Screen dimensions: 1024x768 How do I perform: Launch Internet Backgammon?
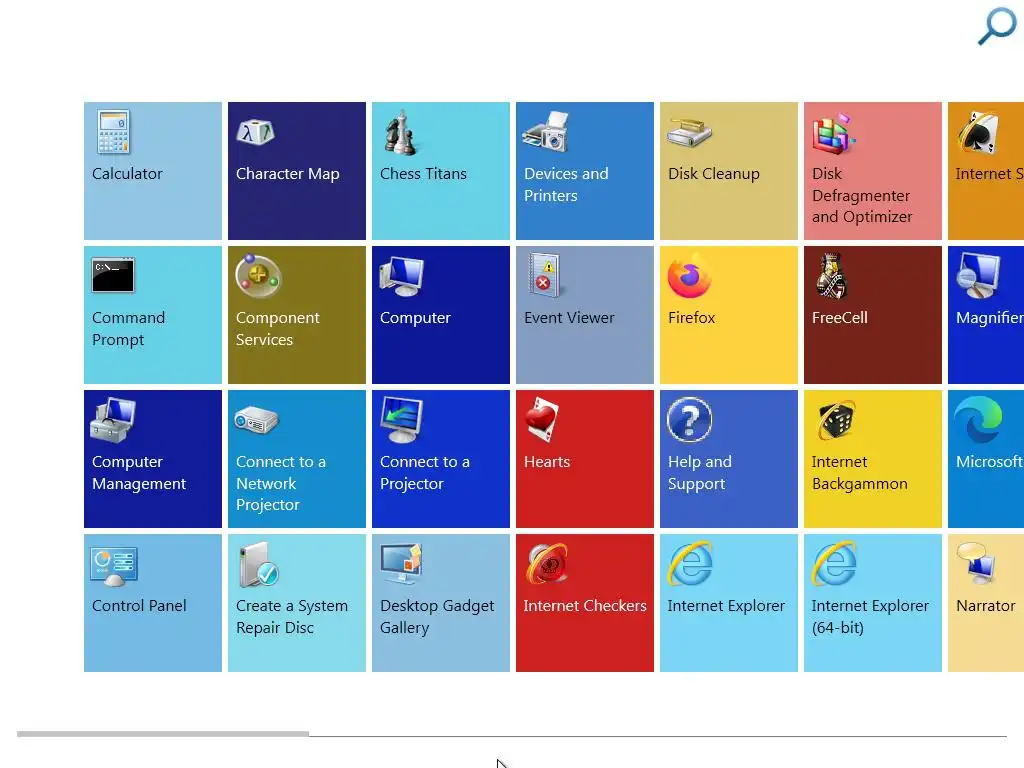[872, 459]
